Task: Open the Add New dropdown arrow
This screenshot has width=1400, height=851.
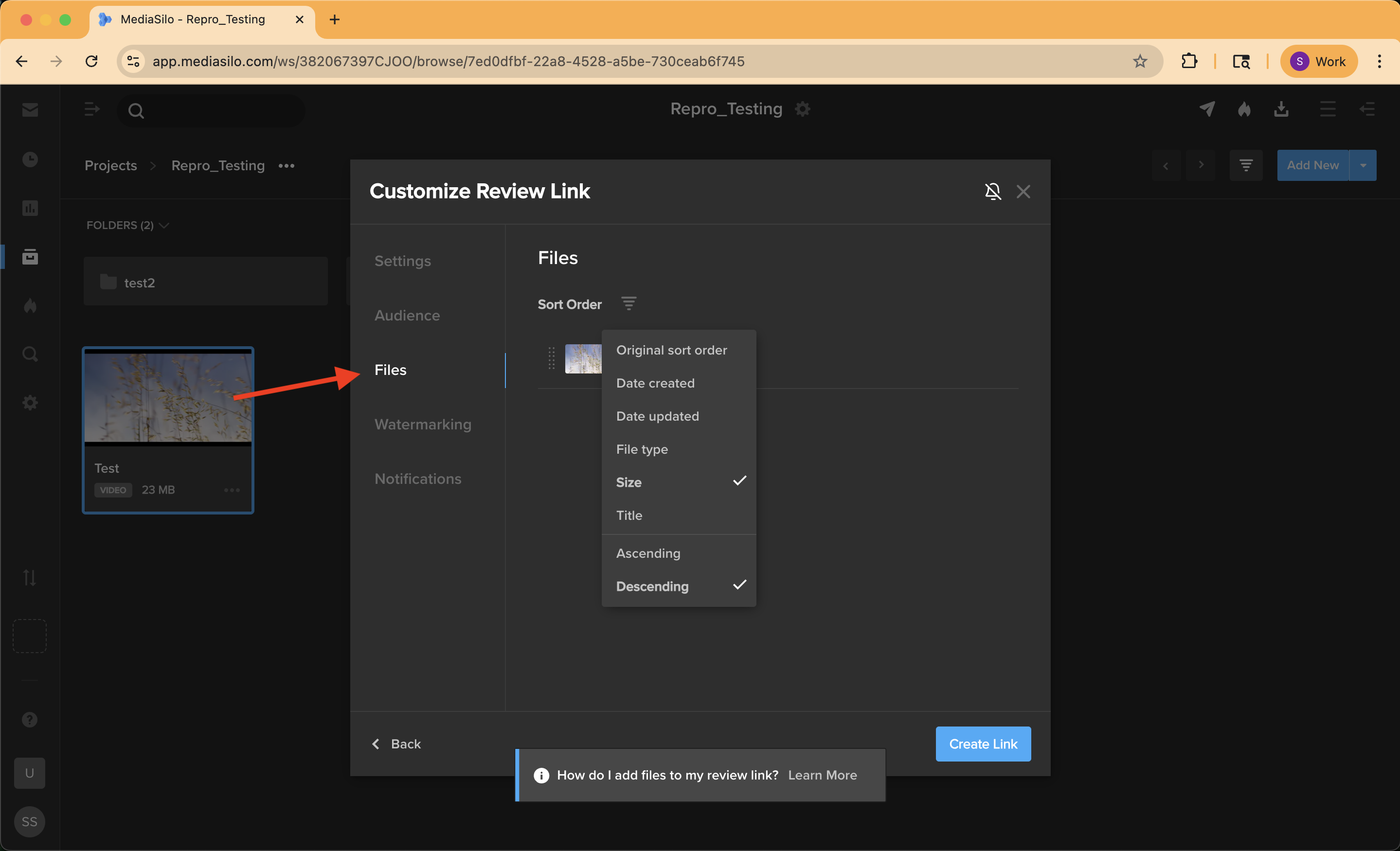Action: tap(1364, 165)
